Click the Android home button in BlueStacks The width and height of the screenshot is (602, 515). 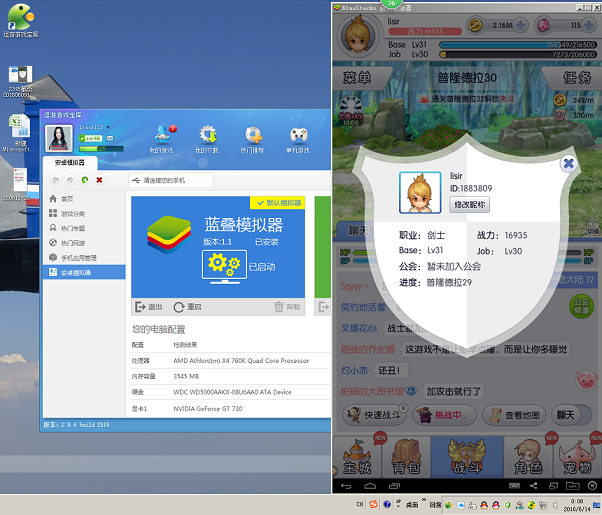point(370,486)
